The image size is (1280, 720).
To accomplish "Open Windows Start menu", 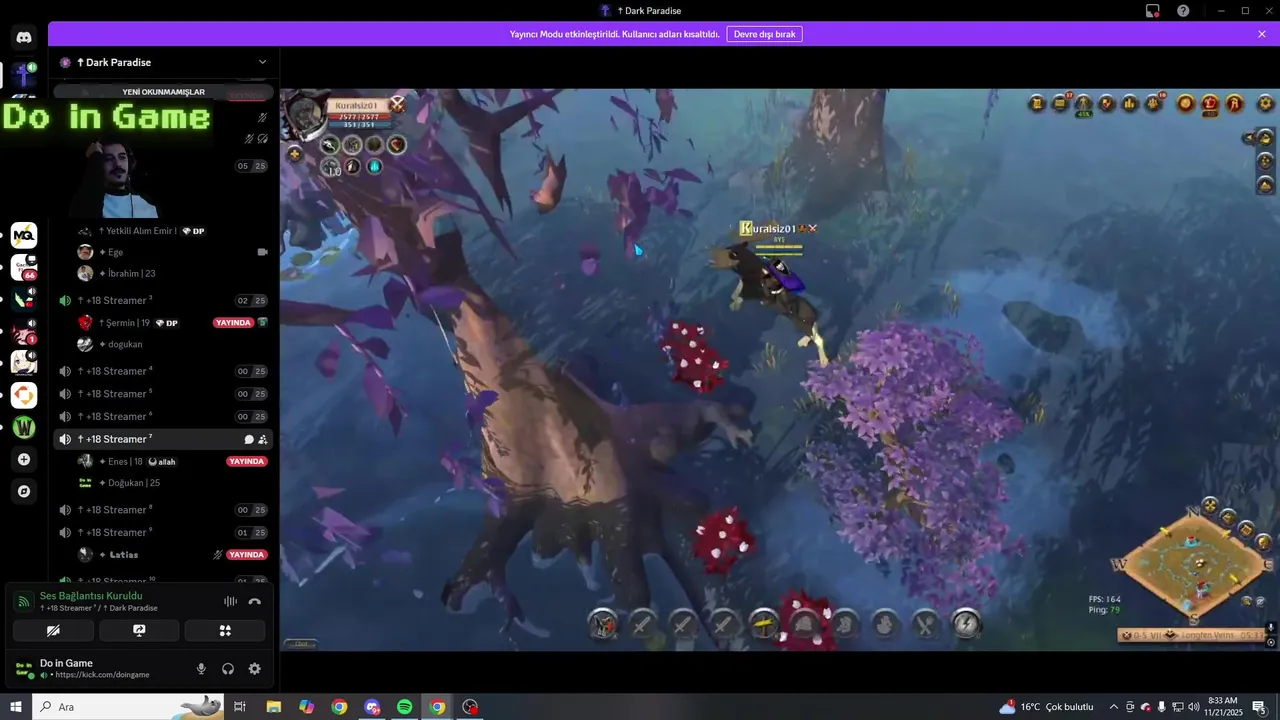I will tap(16, 707).
